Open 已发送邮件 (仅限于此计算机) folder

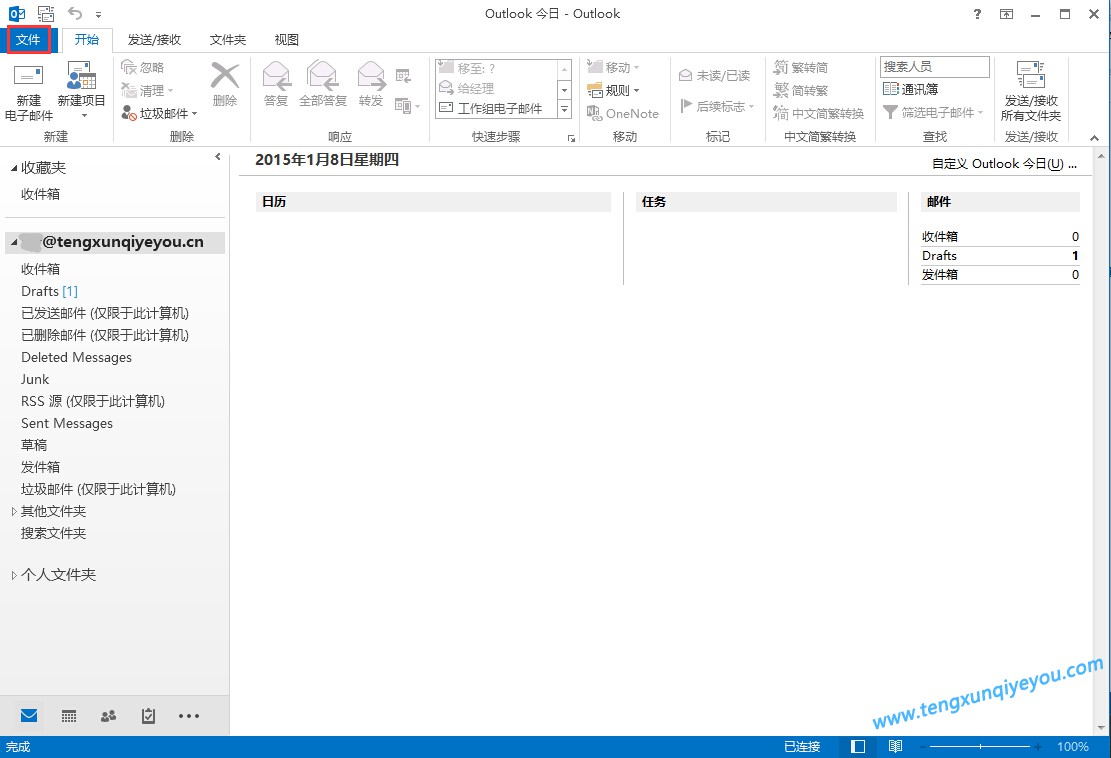[105, 313]
